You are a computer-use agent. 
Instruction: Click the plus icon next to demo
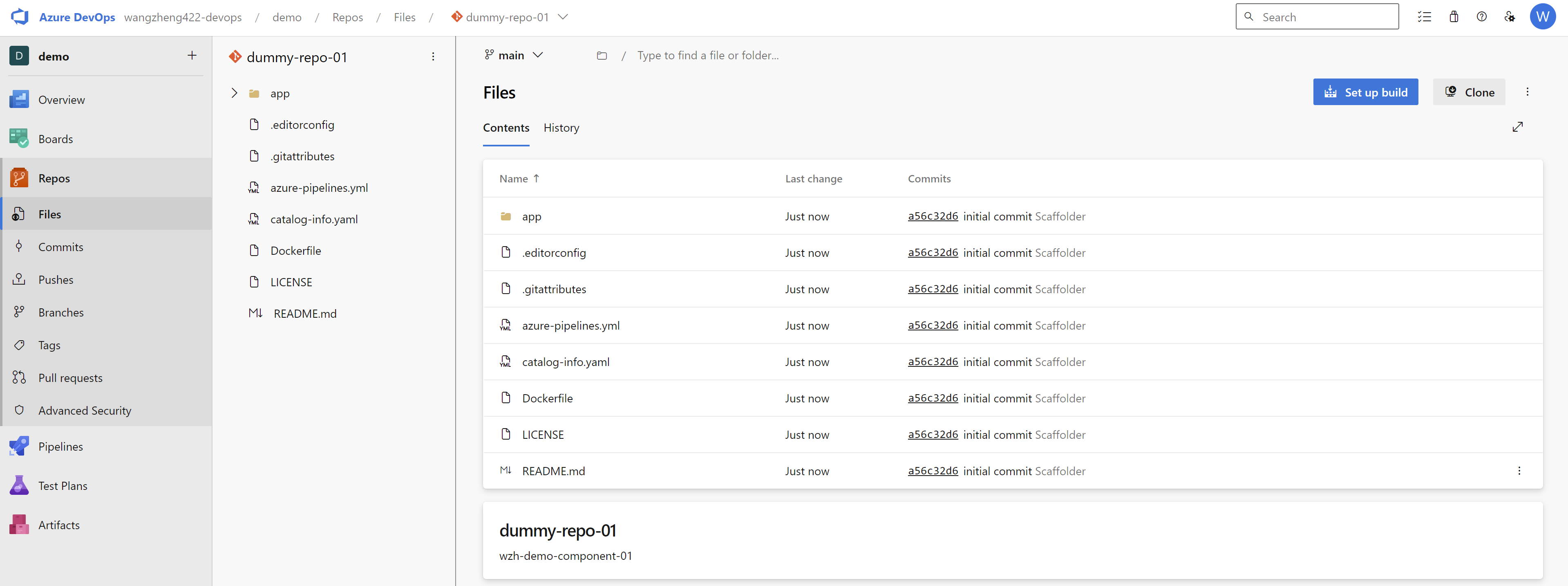tap(192, 56)
